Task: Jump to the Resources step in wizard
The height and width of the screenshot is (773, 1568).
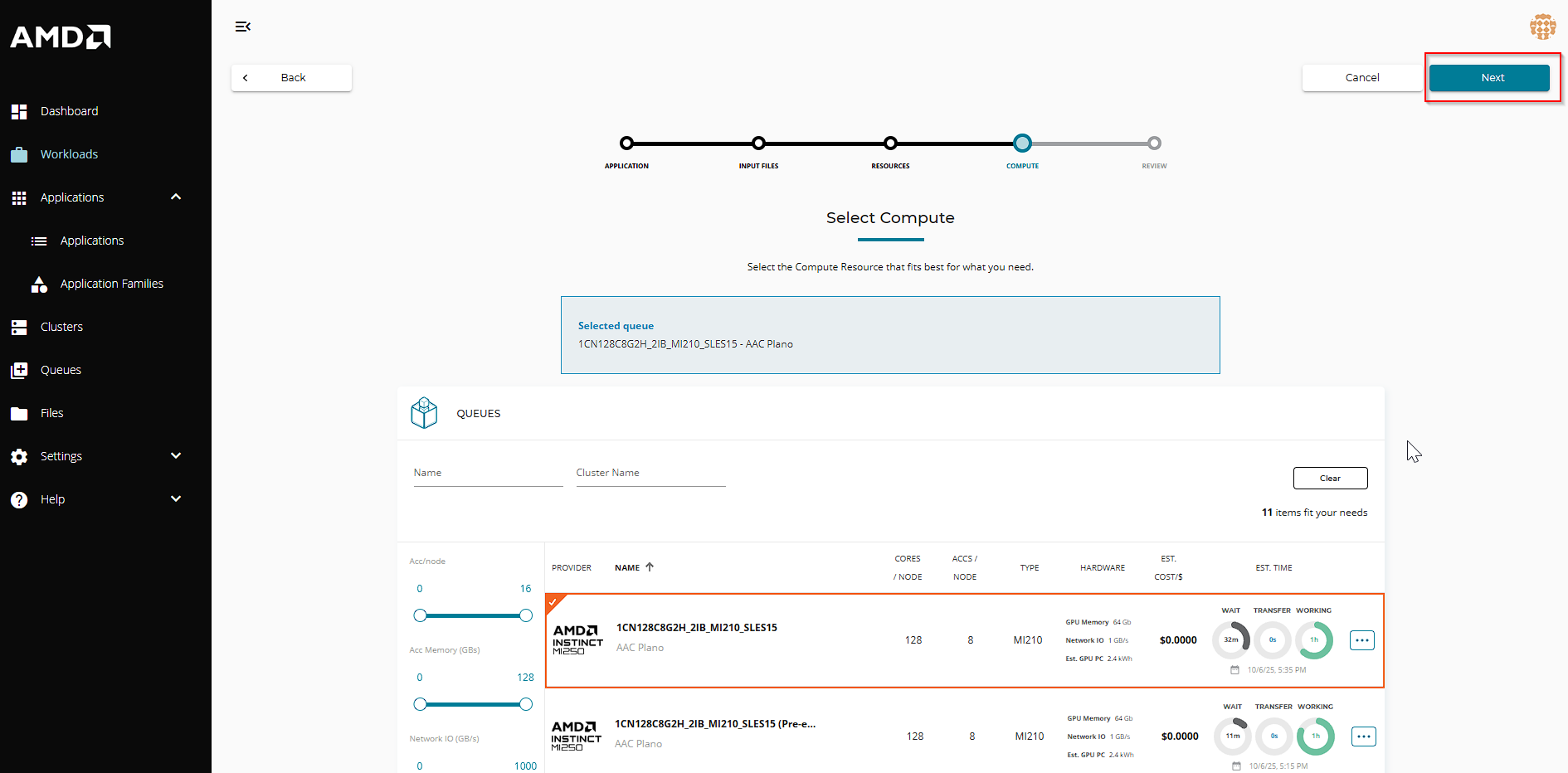Action: pos(890,143)
